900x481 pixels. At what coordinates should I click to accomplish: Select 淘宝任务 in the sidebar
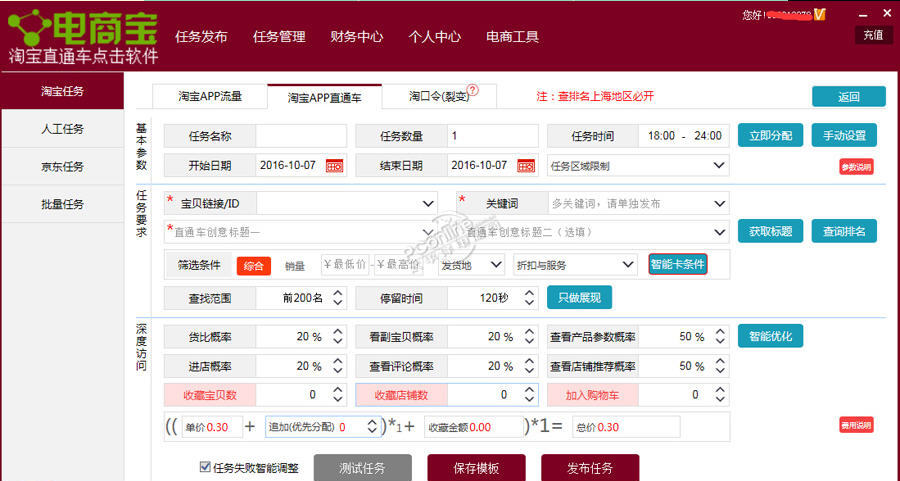click(x=62, y=91)
